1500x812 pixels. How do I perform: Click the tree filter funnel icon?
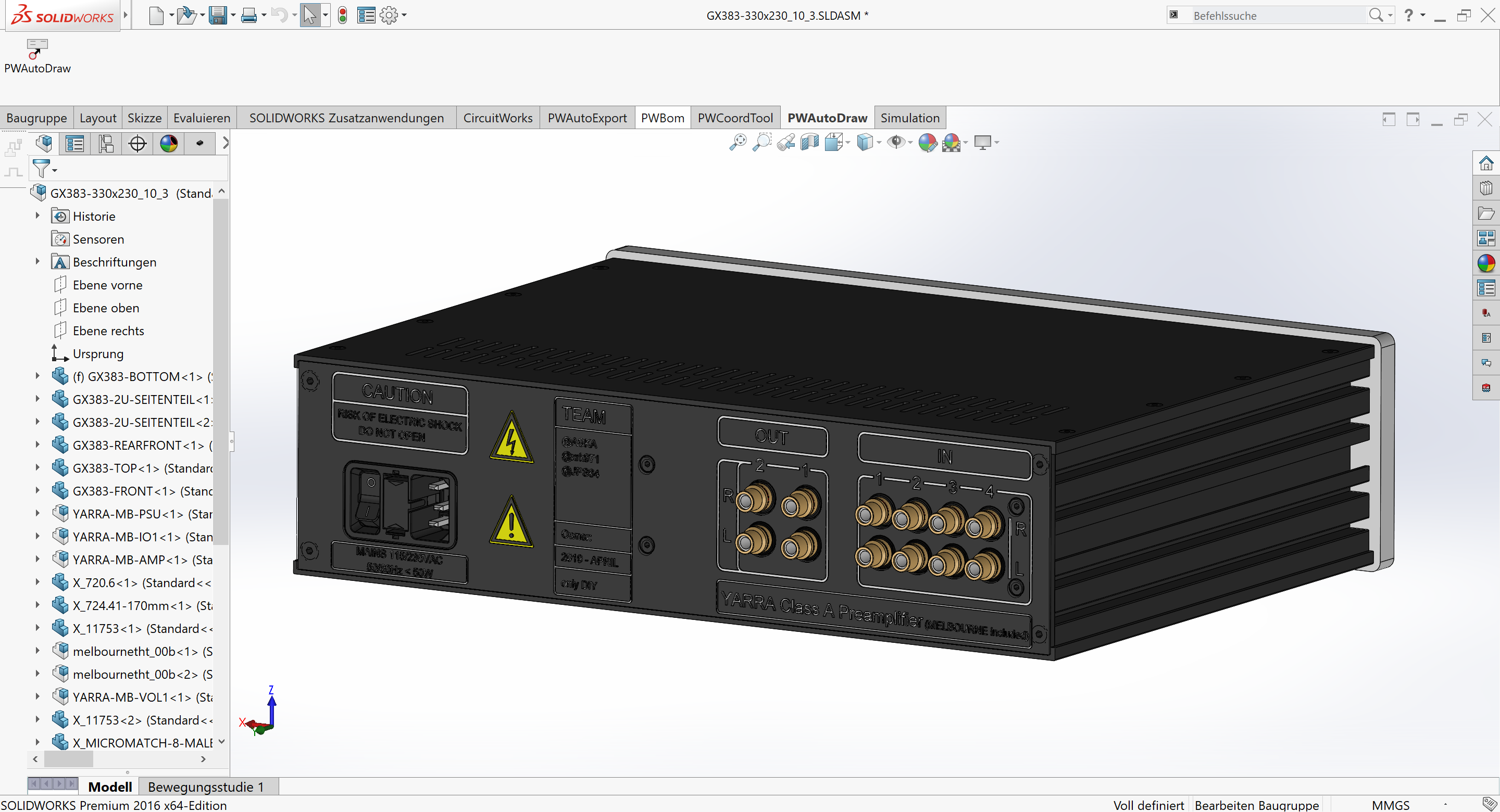41,169
